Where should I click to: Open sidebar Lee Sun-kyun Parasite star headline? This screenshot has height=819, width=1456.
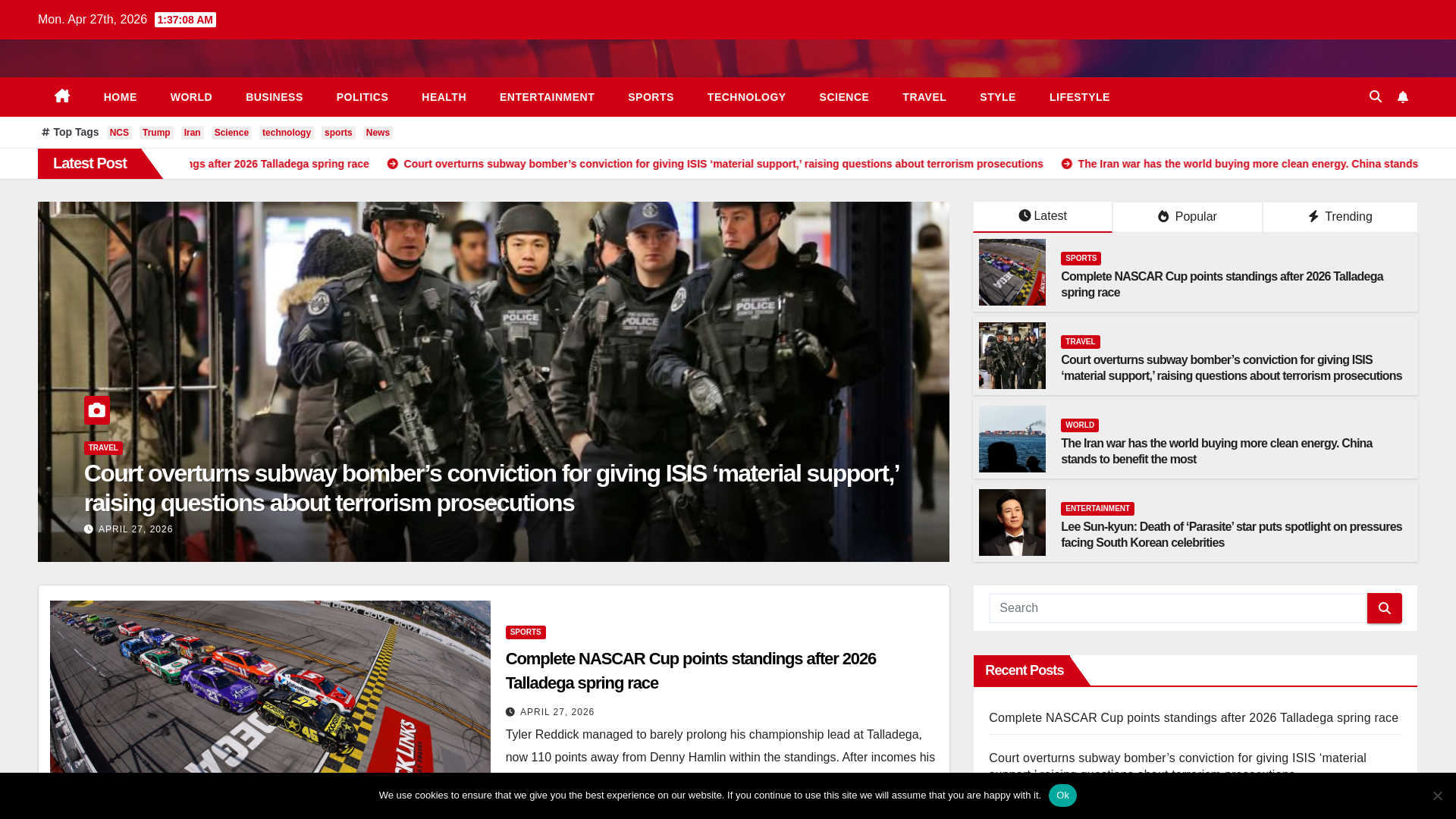pos(1232,535)
